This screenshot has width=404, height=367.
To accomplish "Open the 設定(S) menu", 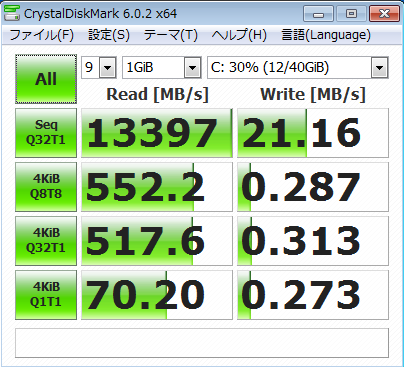I will 109,35.
